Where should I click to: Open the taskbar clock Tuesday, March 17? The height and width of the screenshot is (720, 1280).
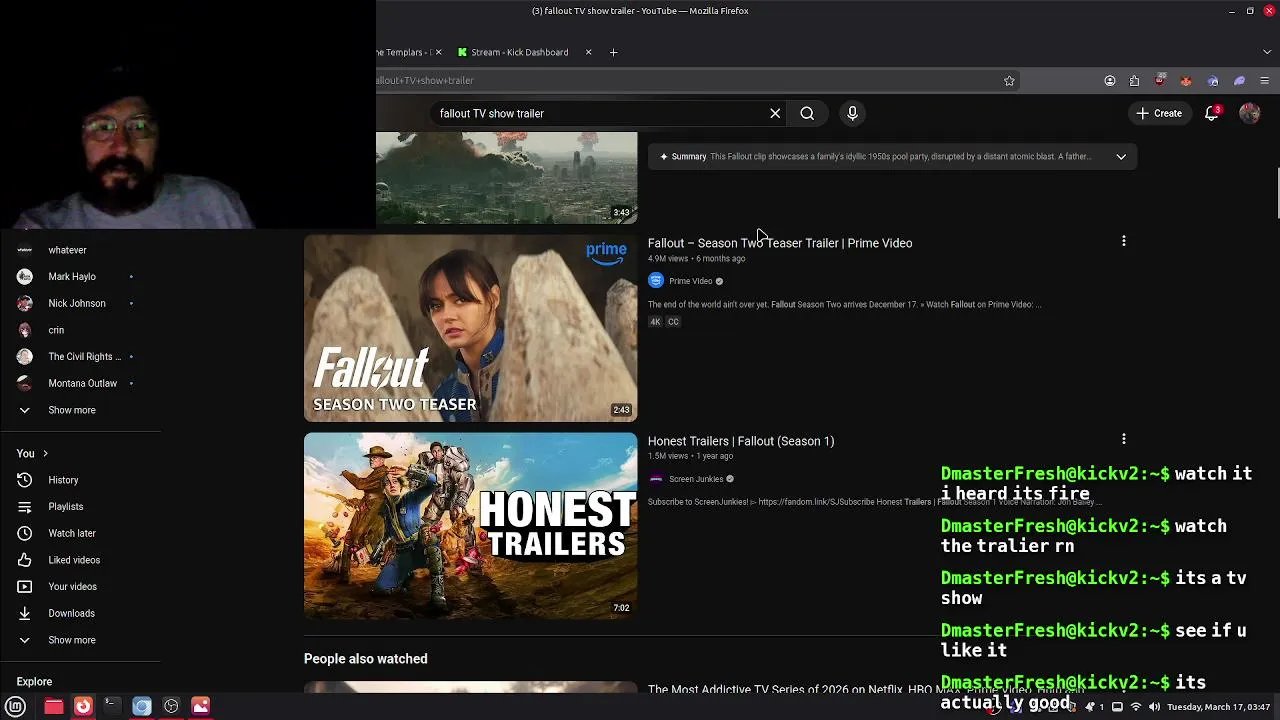[1218, 707]
